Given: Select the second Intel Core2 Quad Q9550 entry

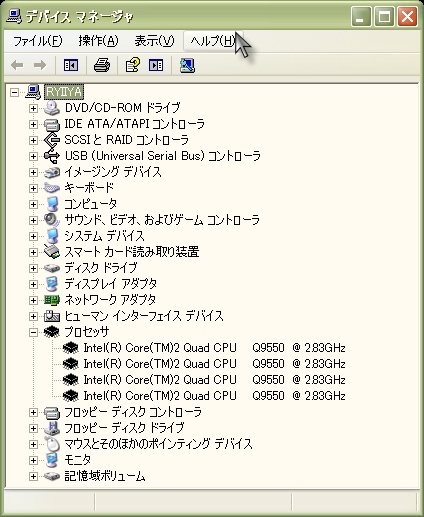Looking at the screenshot, I should [x=214, y=364].
